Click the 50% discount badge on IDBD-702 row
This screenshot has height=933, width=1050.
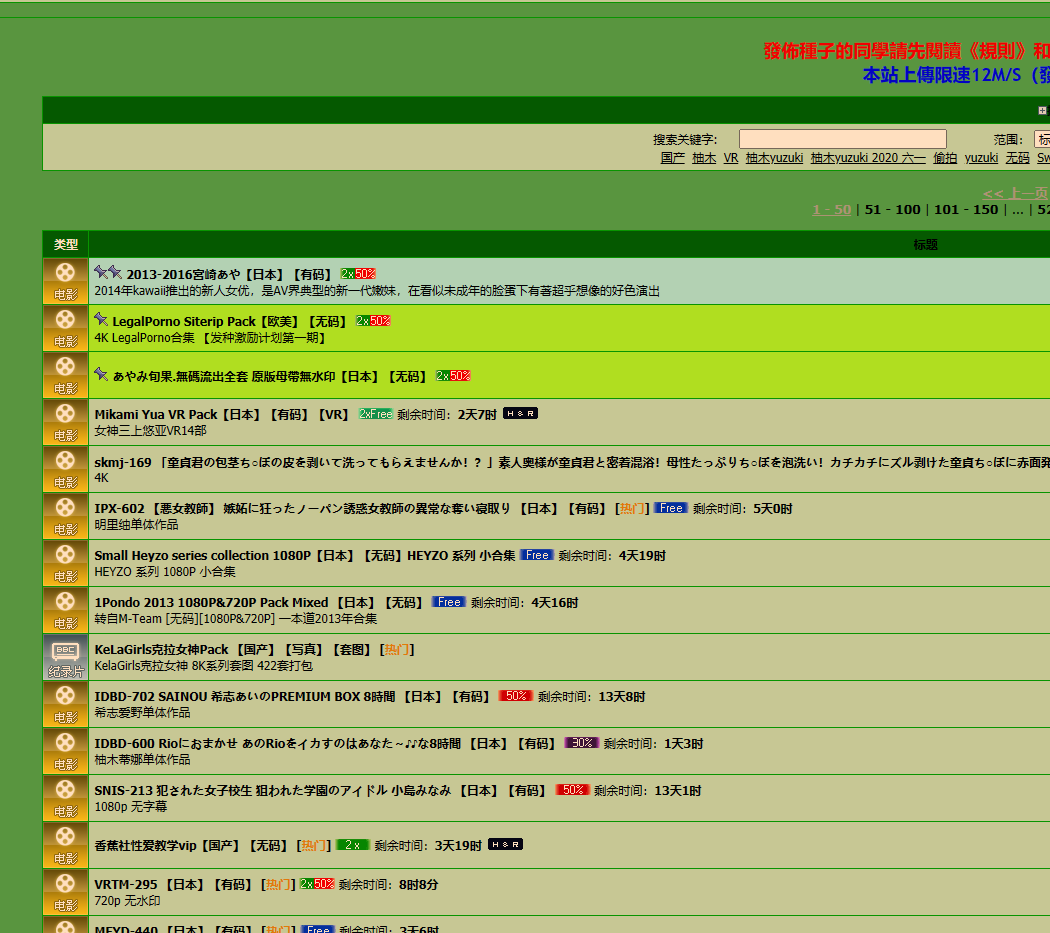pos(515,696)
